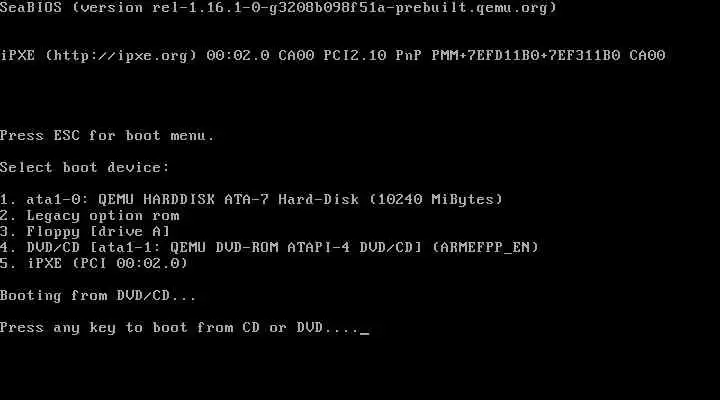This screenshot has width=720, height=400.
Task: Click the SeaBIOS version header line
Action: point(278,8)
